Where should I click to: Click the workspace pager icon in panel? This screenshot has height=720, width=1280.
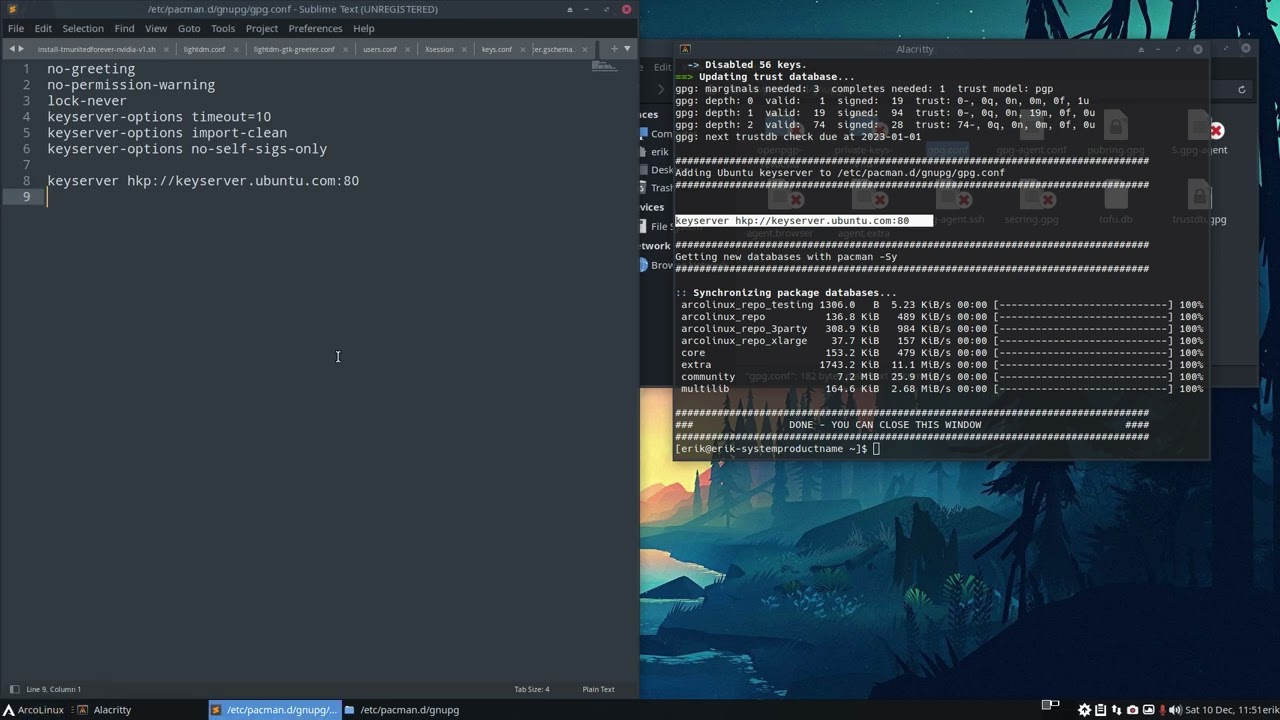tap(1050, 705)
